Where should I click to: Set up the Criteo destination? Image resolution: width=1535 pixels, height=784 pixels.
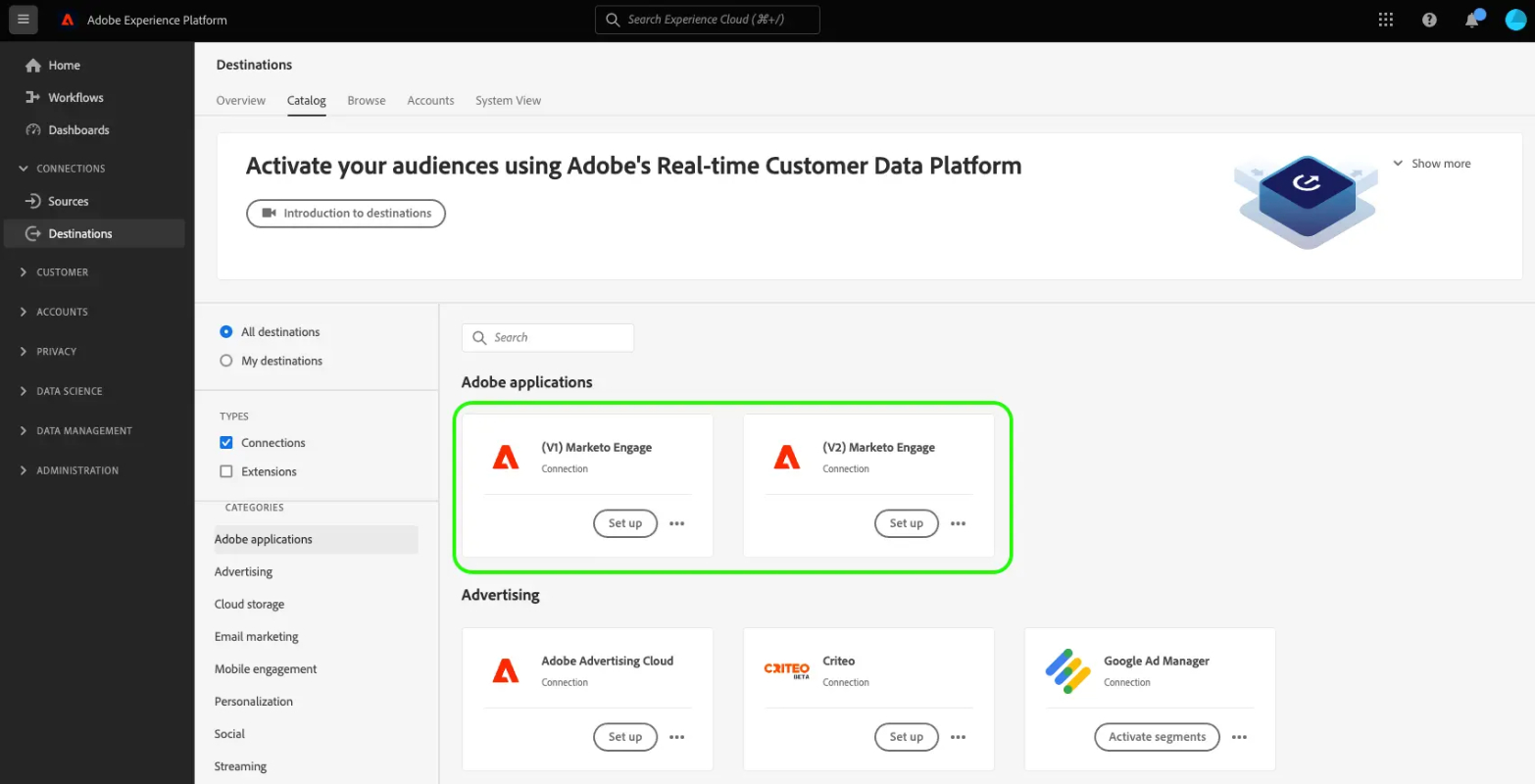907,738
